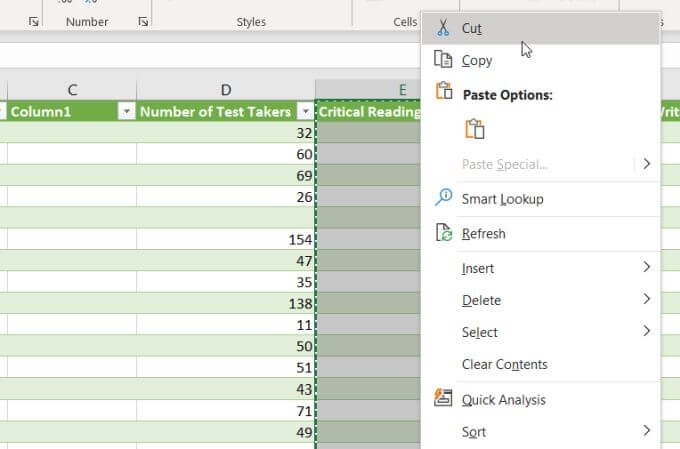The width and height of the screenshot is (680, 449).
Task: Select the Paste Special menu entry
Action: (x=504, y=164)
